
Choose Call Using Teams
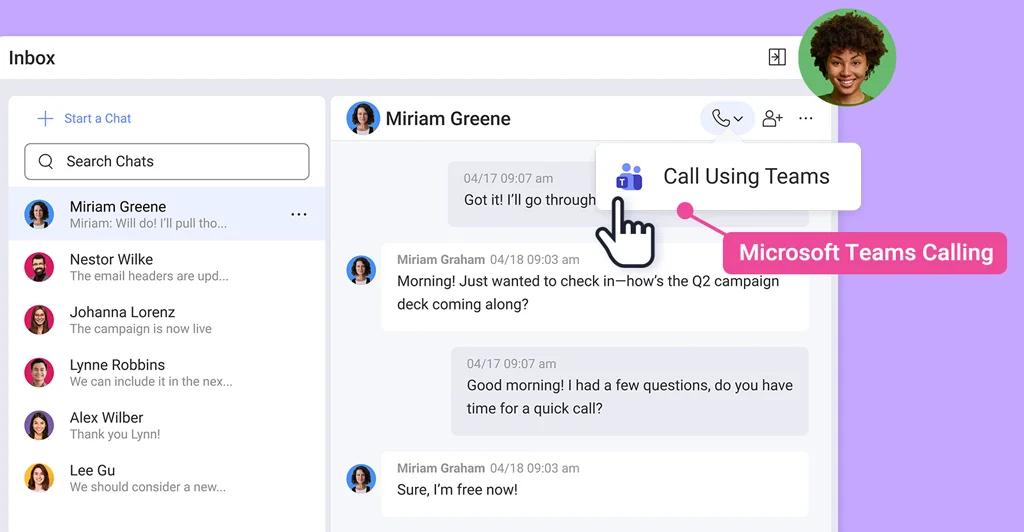click(728, 176)
